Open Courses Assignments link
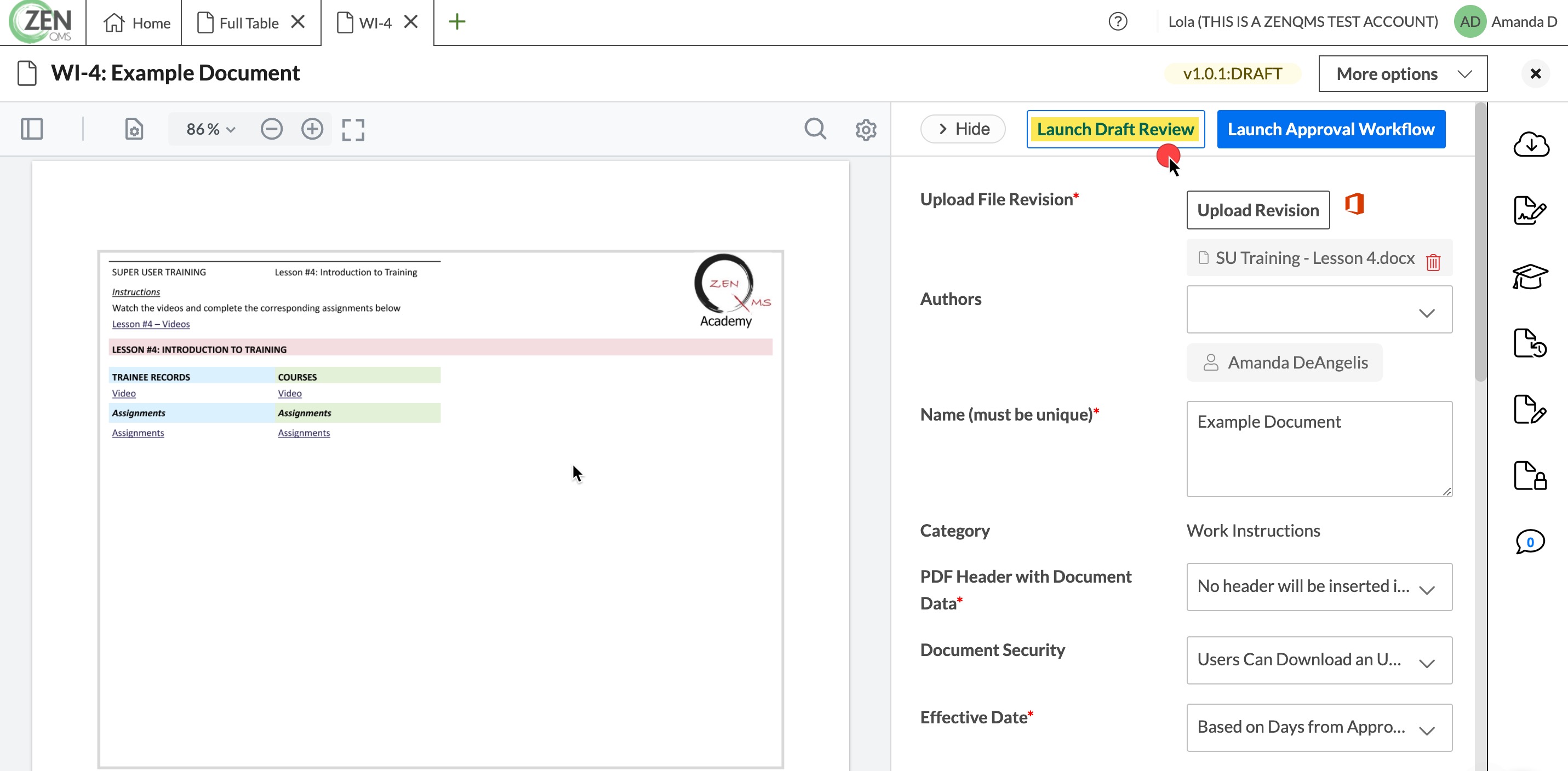Image resolution: width=1568 pixels, height=771 pixels. tap(305, 433)
